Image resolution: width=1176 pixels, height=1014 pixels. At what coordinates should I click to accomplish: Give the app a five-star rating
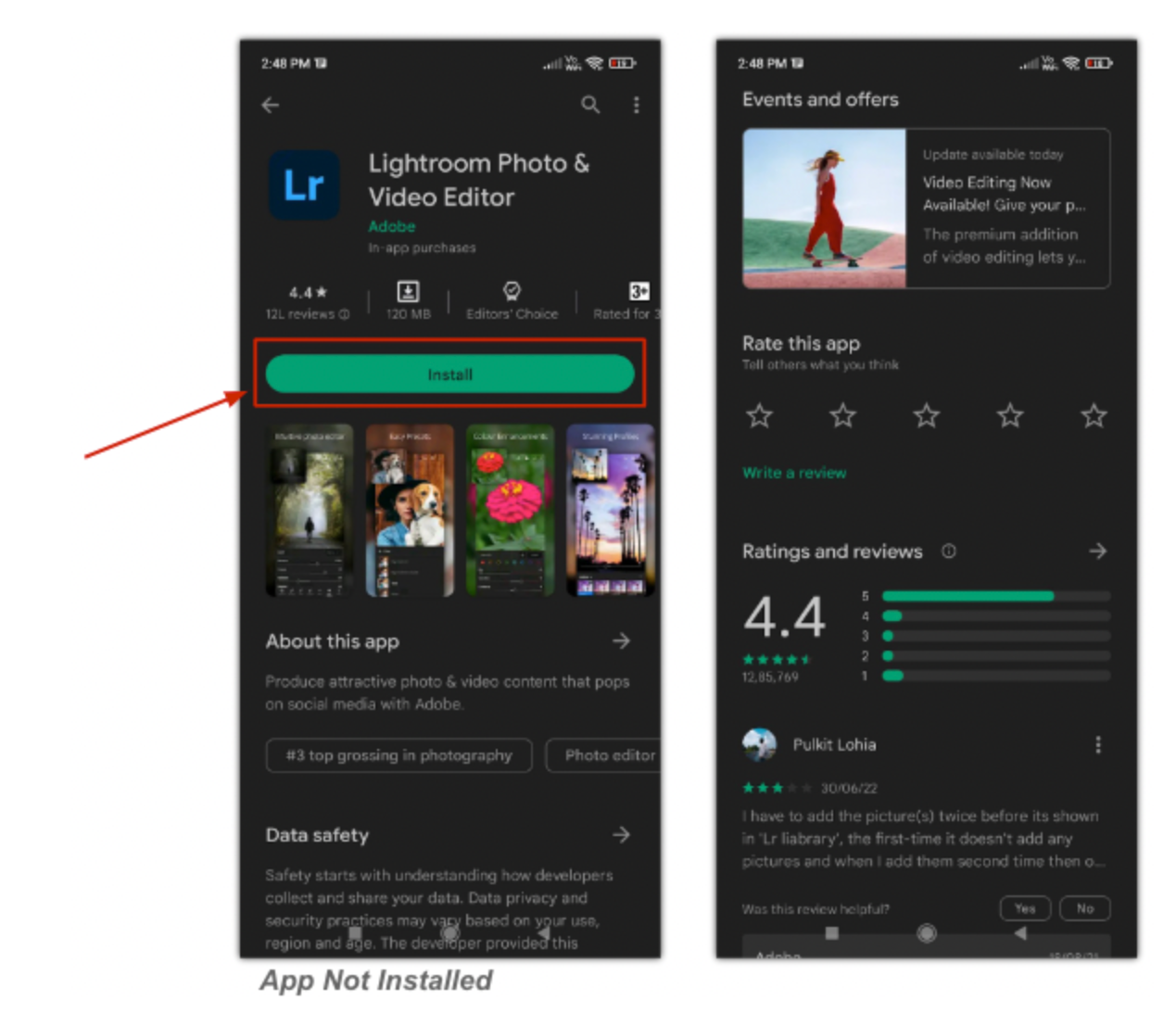click(1093, 416)
